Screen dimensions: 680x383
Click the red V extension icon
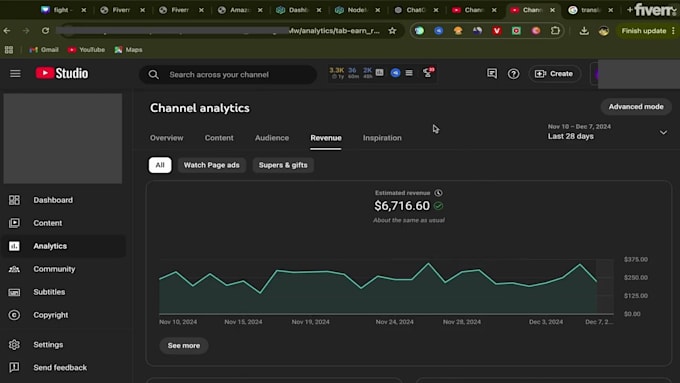(497, 31)
